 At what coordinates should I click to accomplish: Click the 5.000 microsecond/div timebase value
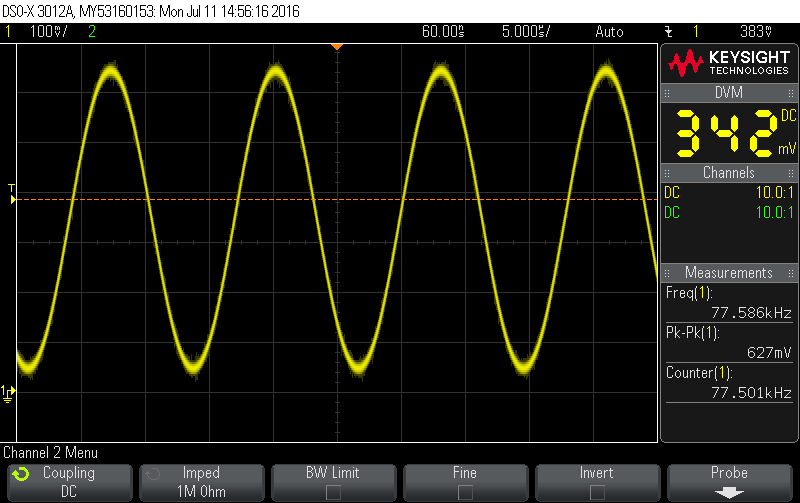[x=526, y=32]
